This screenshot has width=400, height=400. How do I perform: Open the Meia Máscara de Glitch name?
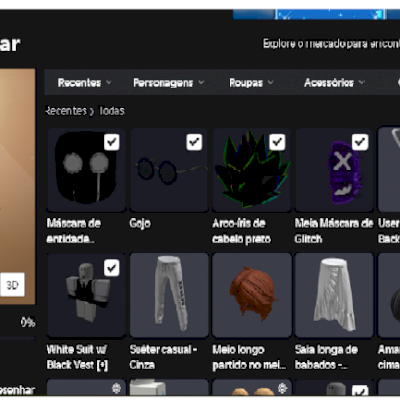tap(334, 231)
